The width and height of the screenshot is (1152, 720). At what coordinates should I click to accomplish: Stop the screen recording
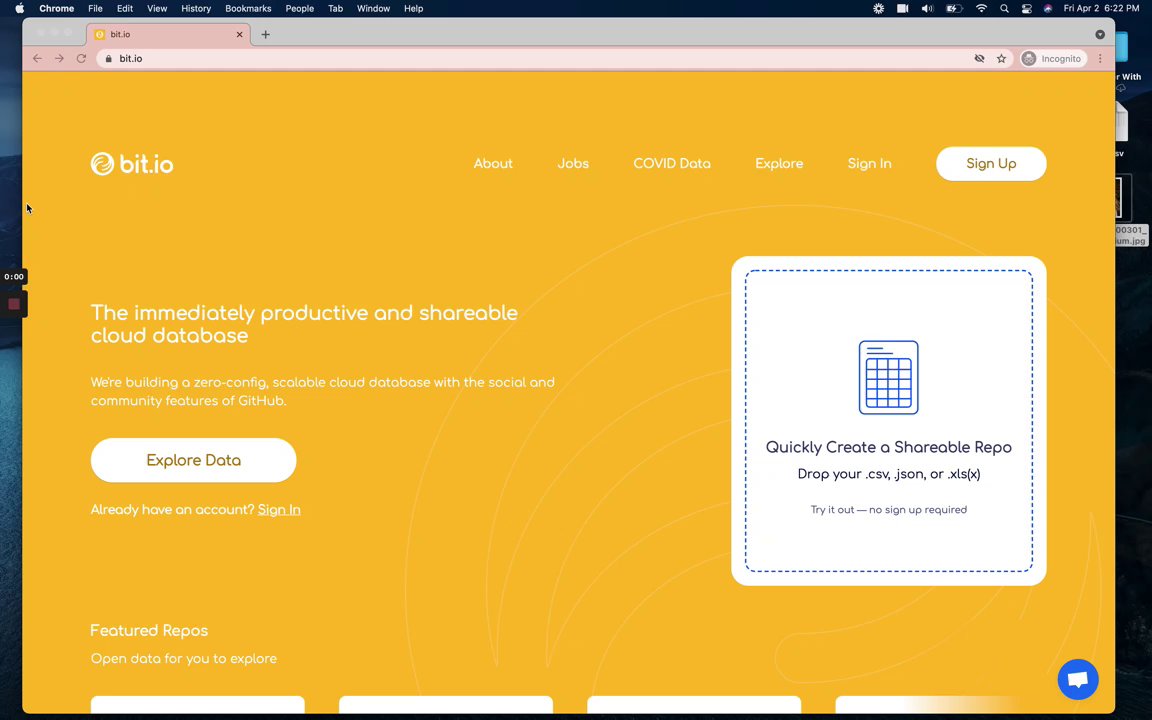click(x=13, y=303)
